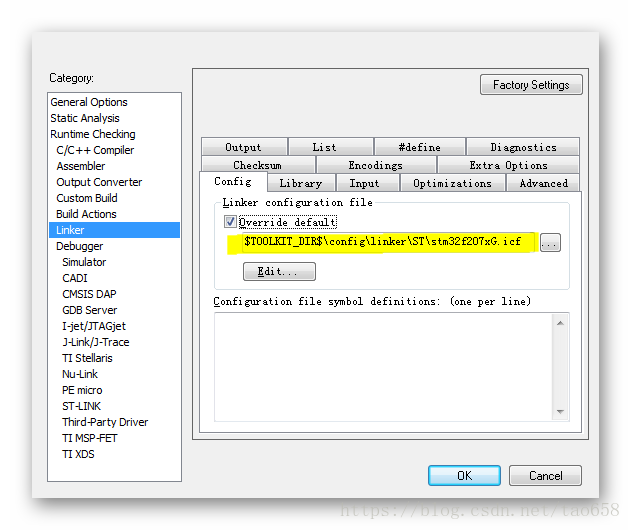Browse for linker config file with ... button
631x530 pixels.
pyautogui.click(x=550, y=243)
